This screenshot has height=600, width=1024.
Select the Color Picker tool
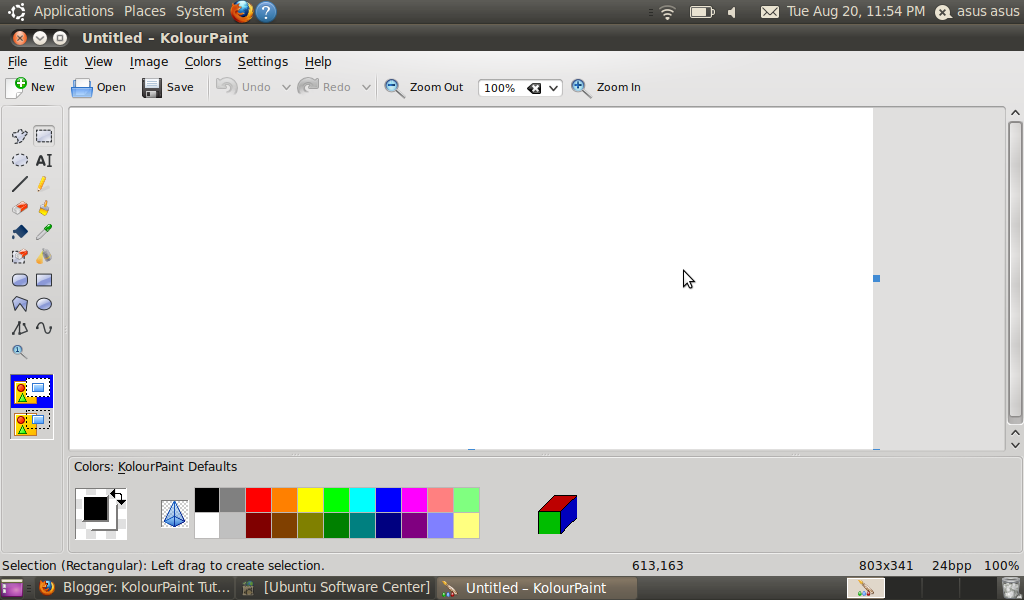click(43, 231)
